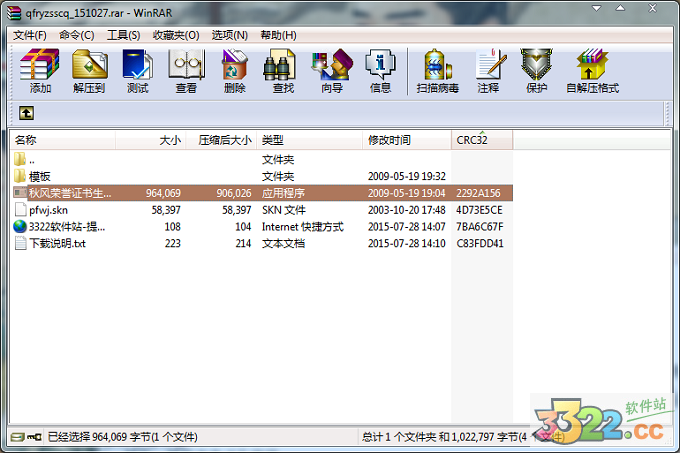Go up one level with arrow button
Screen dimensions: 680x453
pyautogui.click(x=26, y=114)
